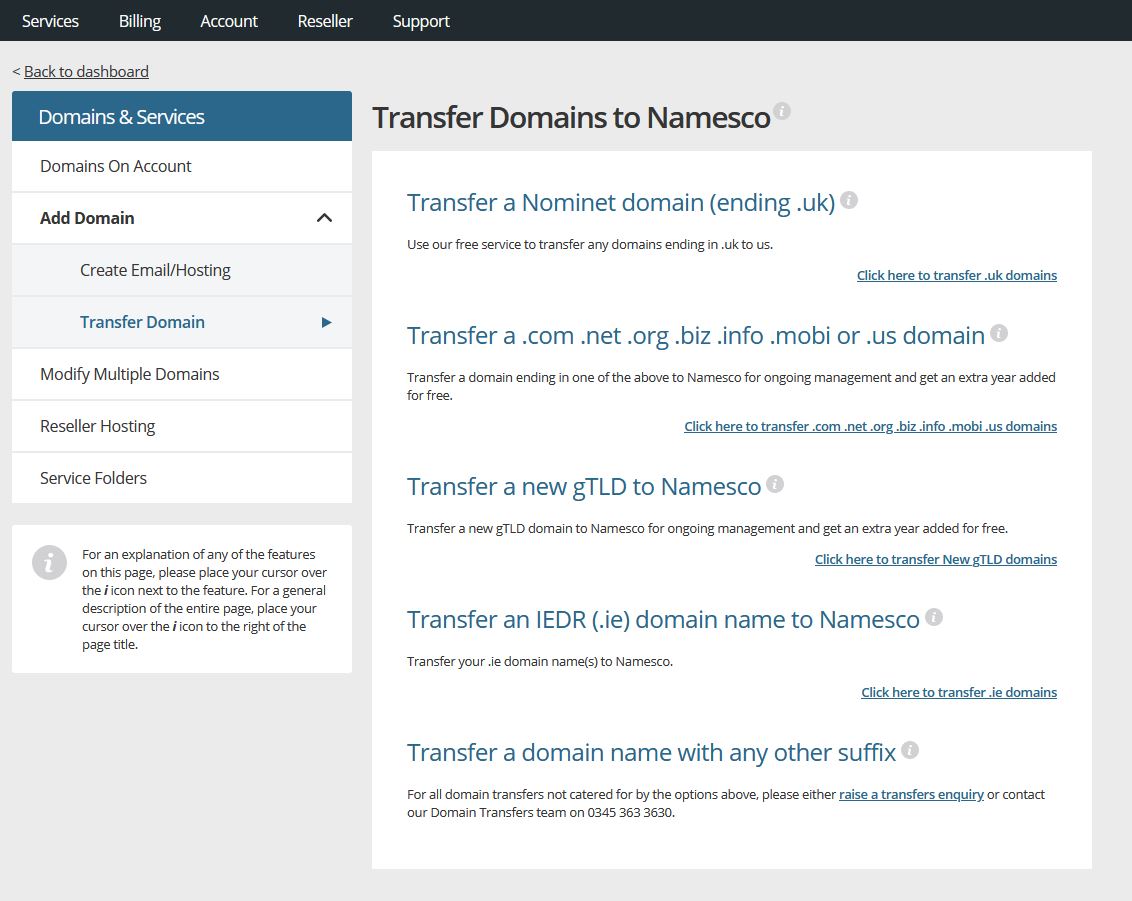This screenshot has width=1132, height=901.
Task: Collapse the Add Domain chevron
Action: (325, 218)
